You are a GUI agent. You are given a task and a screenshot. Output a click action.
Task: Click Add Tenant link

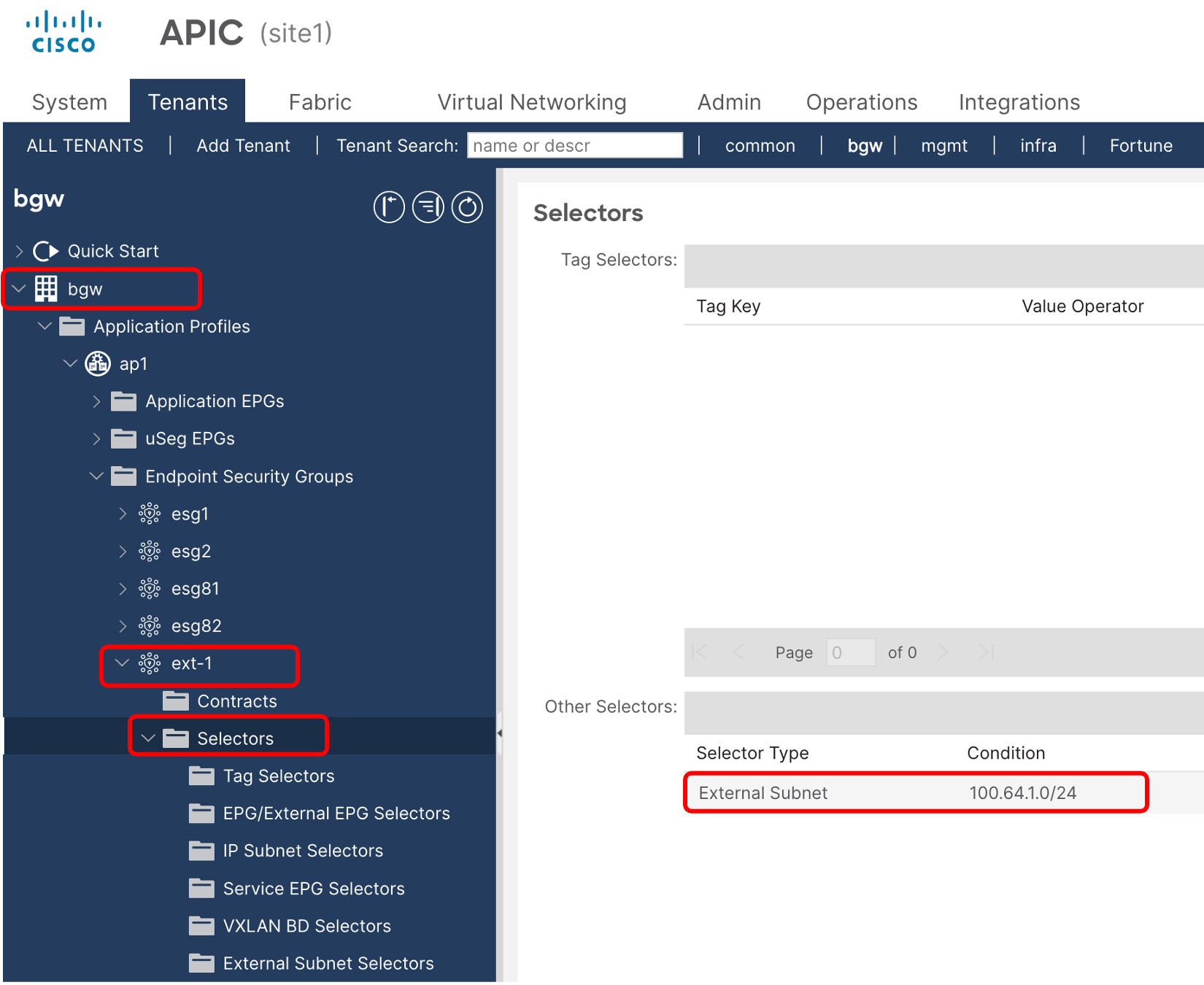point(243,146)
